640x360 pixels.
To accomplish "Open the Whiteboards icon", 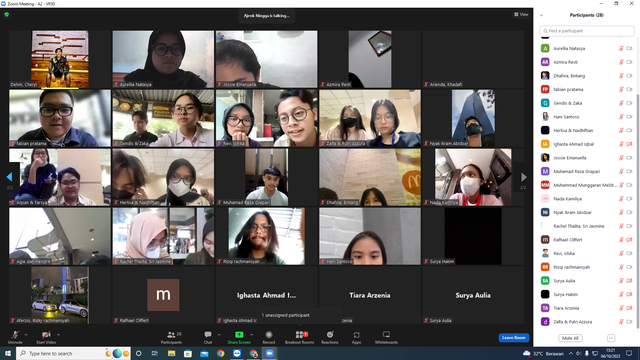I will [386, 335].
